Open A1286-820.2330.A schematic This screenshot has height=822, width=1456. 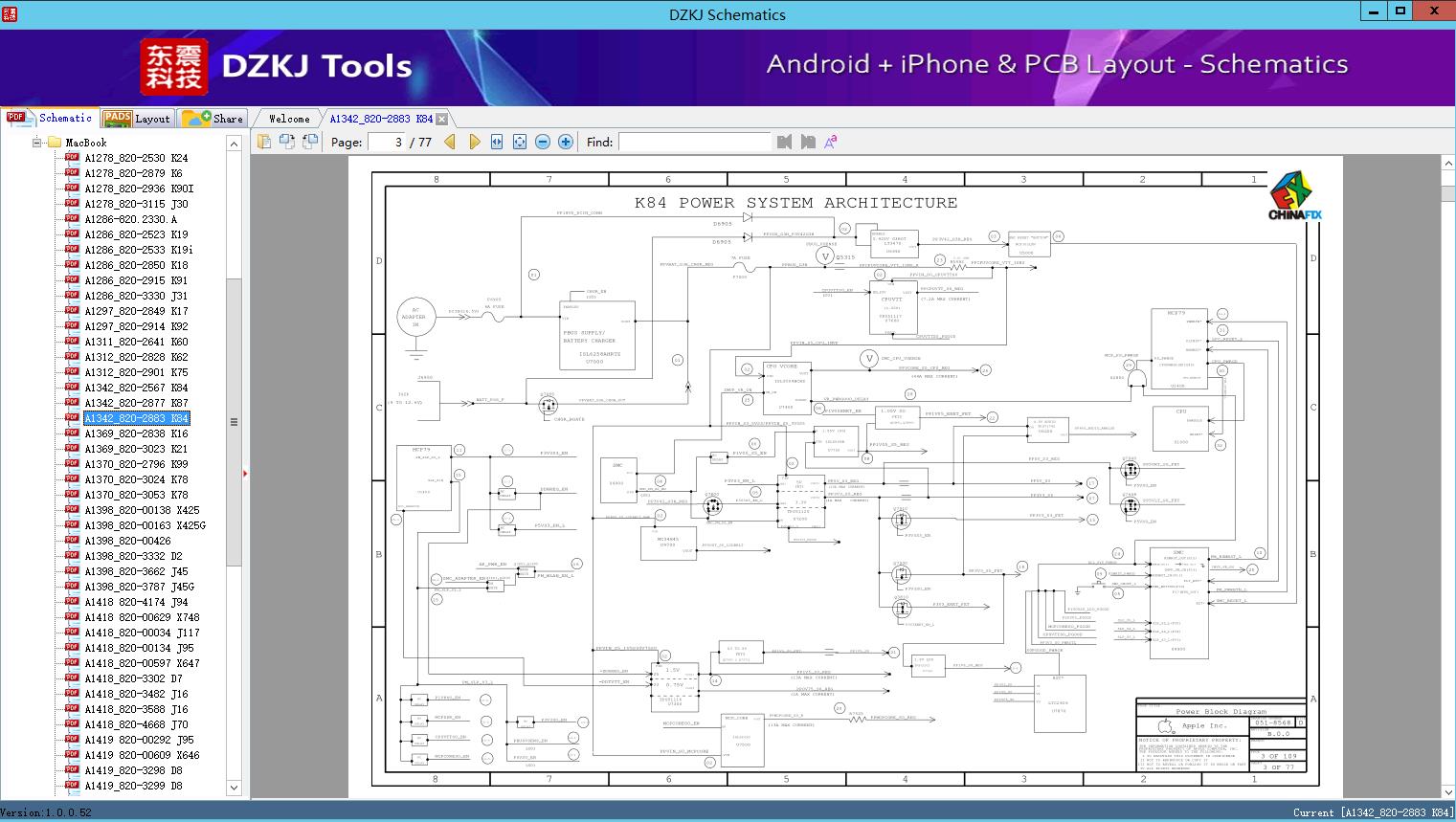tap(130, 219)
